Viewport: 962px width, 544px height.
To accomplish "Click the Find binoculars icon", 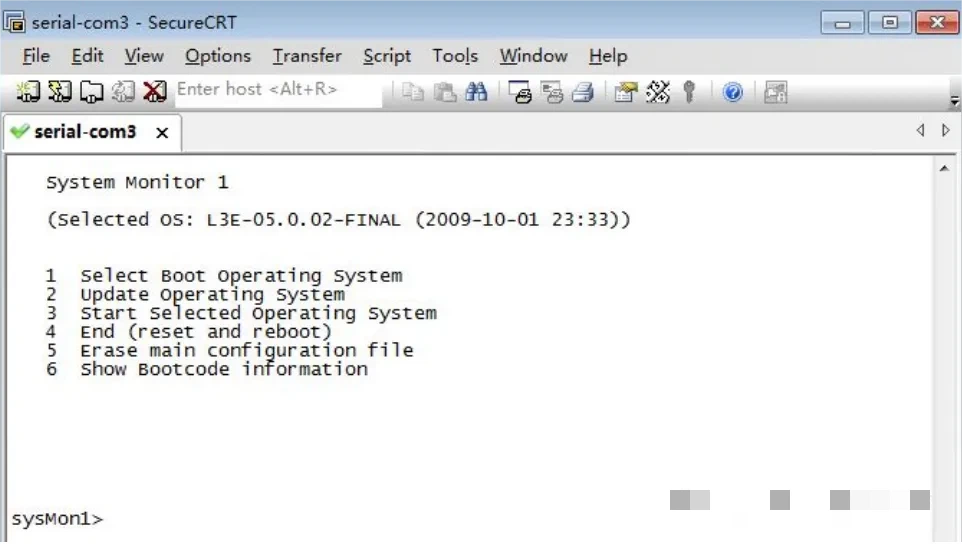I will 476,92.
